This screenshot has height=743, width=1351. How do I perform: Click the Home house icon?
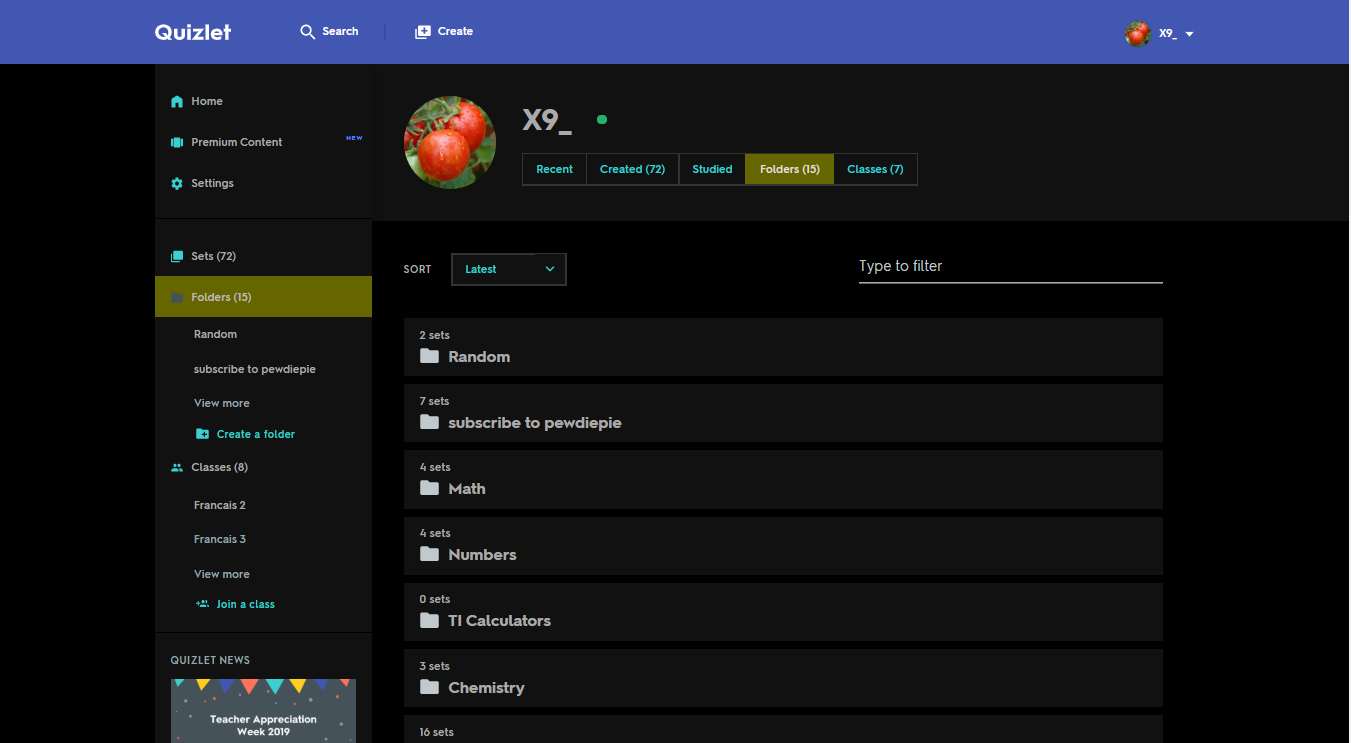(x=177, y=101)
